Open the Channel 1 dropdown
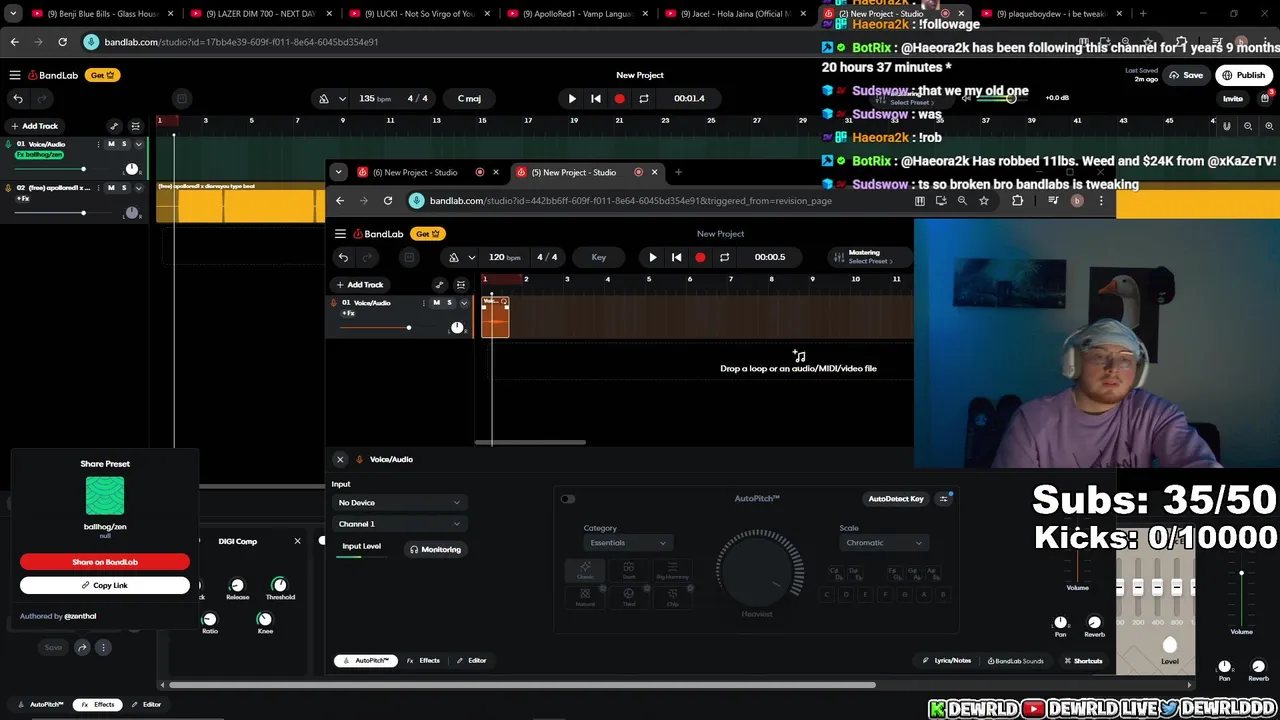Viewport: 1280px width, 720px height. tap(399, 524)
